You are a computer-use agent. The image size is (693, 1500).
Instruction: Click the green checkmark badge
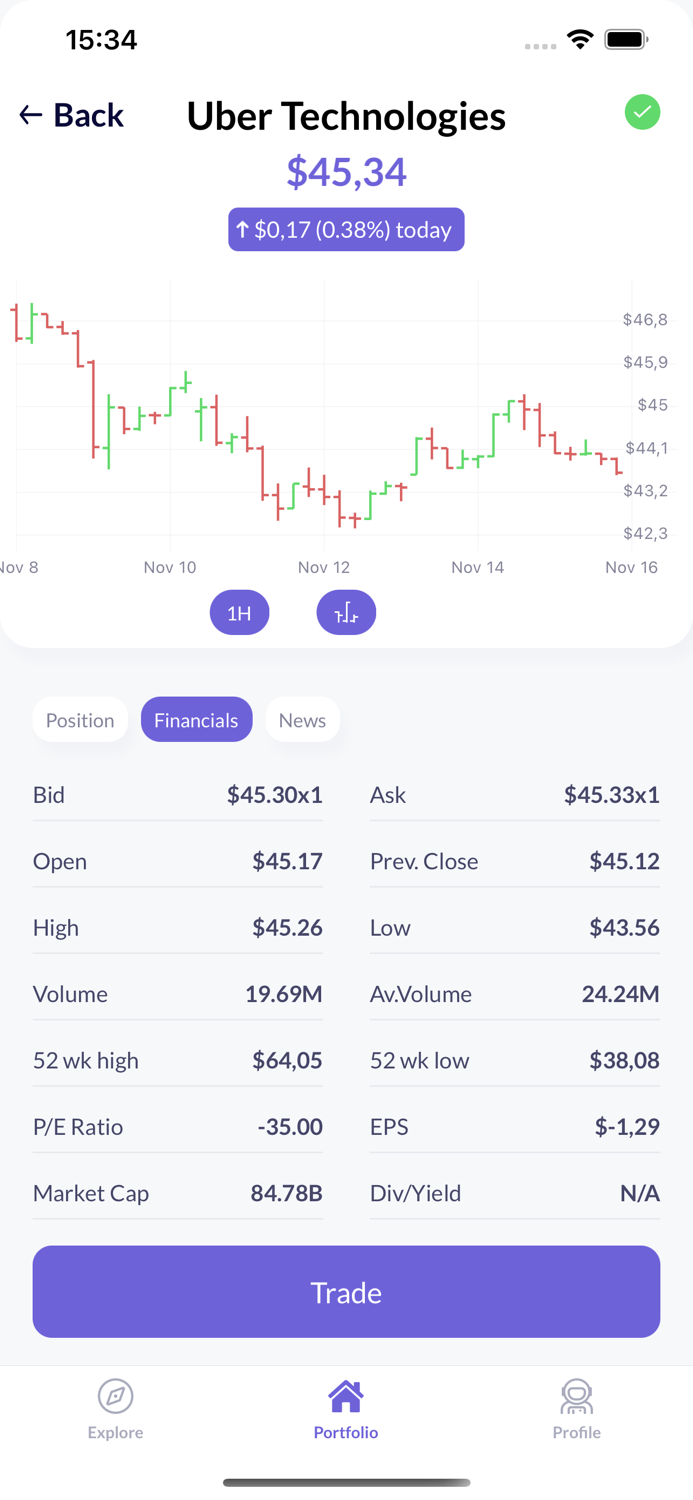coord(643,113)
